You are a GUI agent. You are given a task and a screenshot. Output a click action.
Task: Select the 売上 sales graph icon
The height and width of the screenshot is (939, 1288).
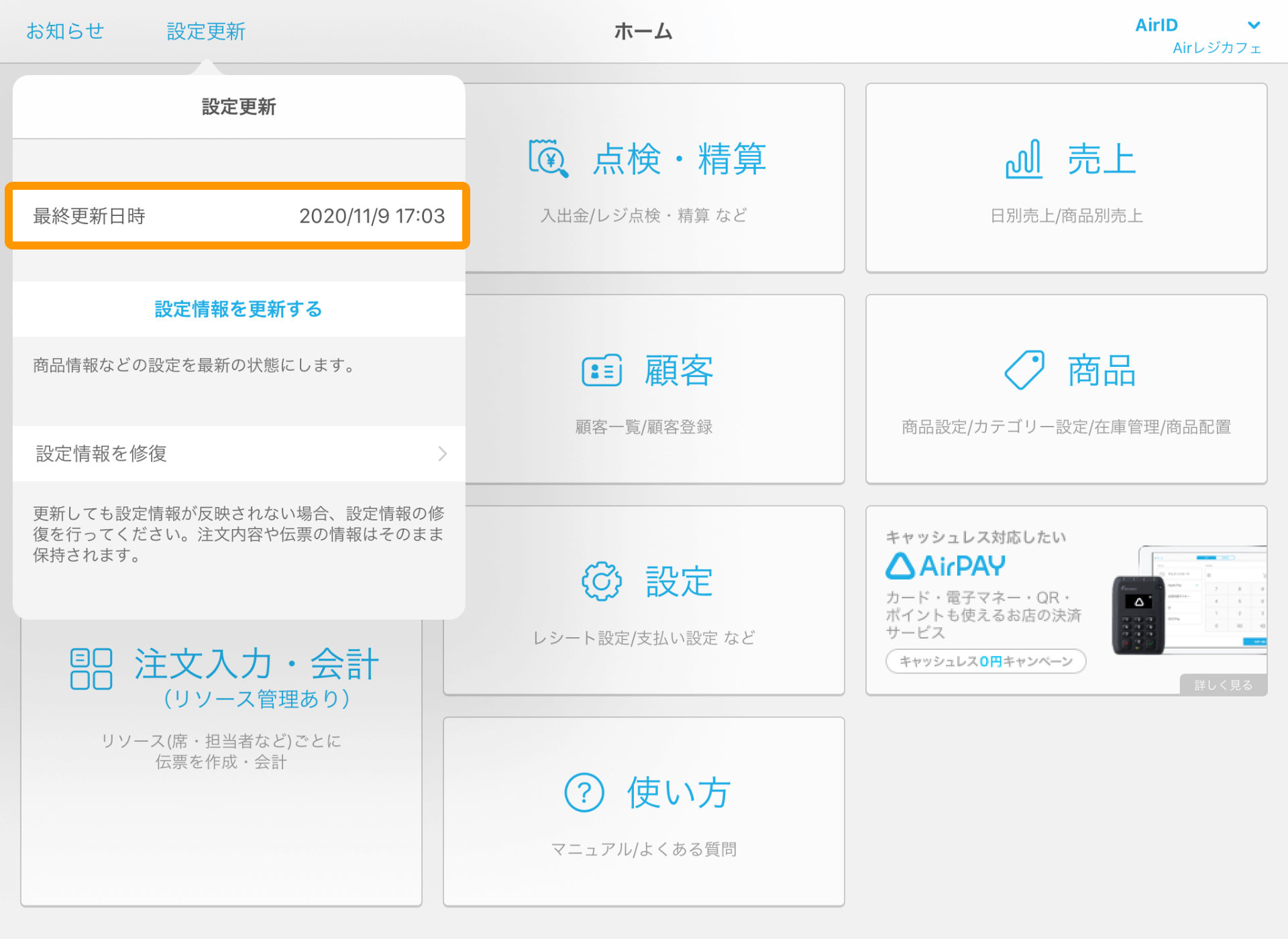[x=1022, y=158]
